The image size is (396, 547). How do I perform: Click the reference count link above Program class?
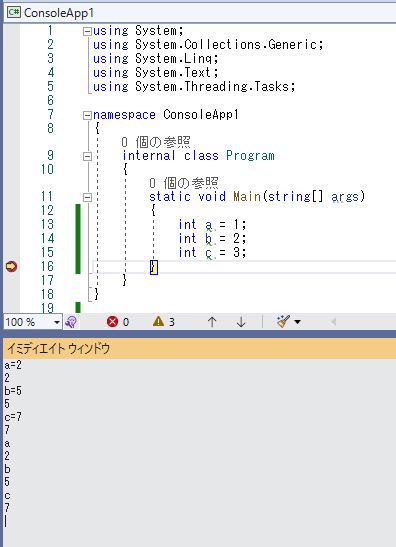(x=156, y=142)
